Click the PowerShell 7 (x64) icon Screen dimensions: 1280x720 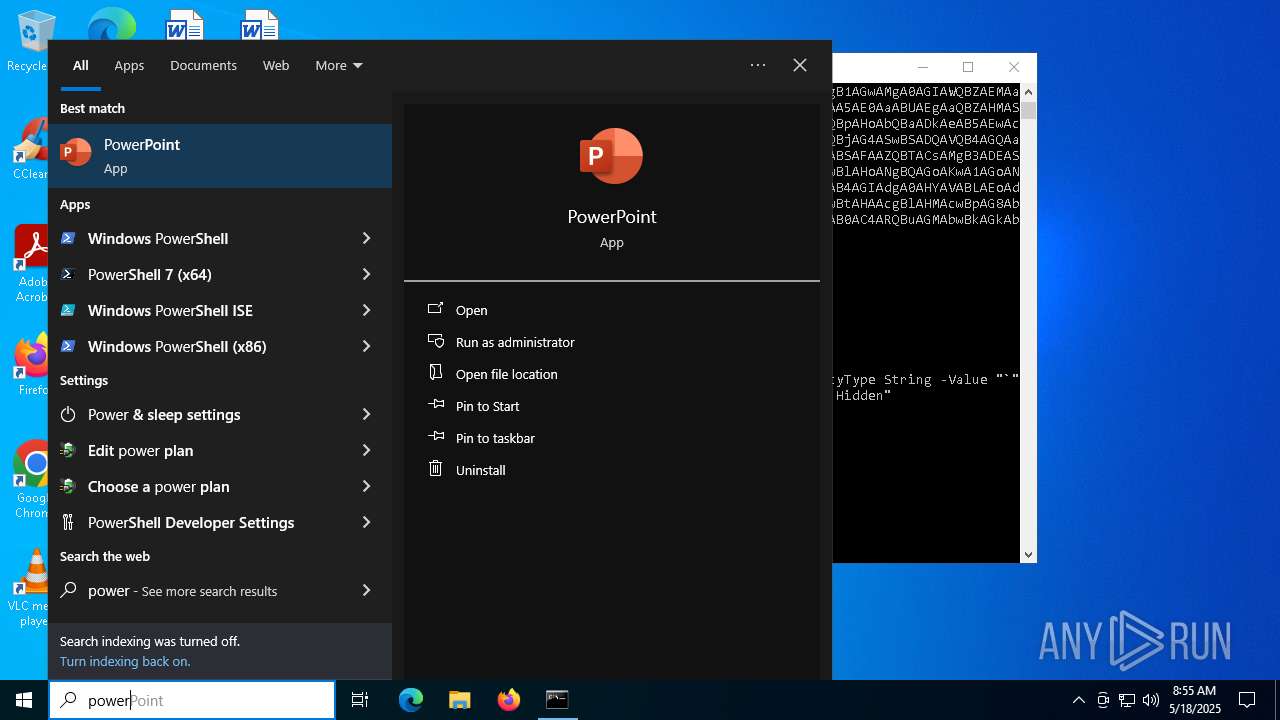(68, 274)
